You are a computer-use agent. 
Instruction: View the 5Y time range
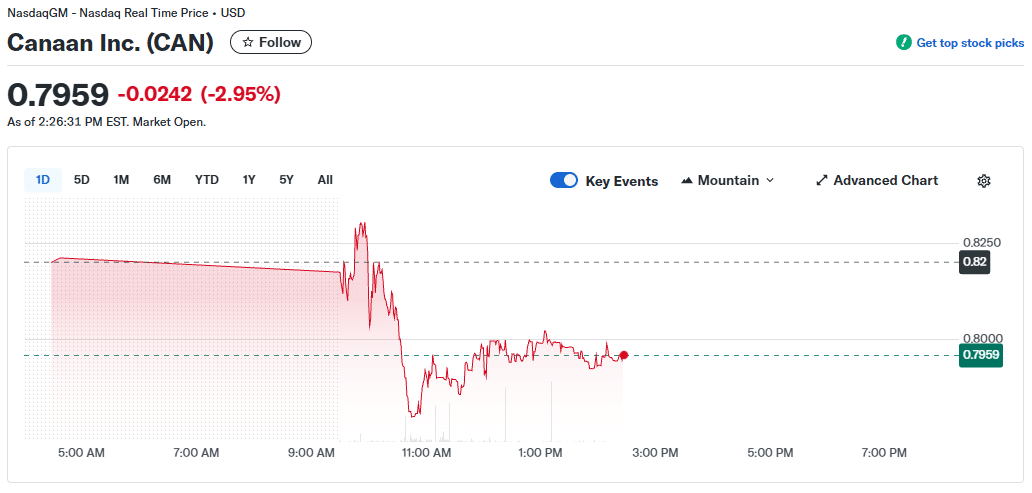(x=287, y=180)
